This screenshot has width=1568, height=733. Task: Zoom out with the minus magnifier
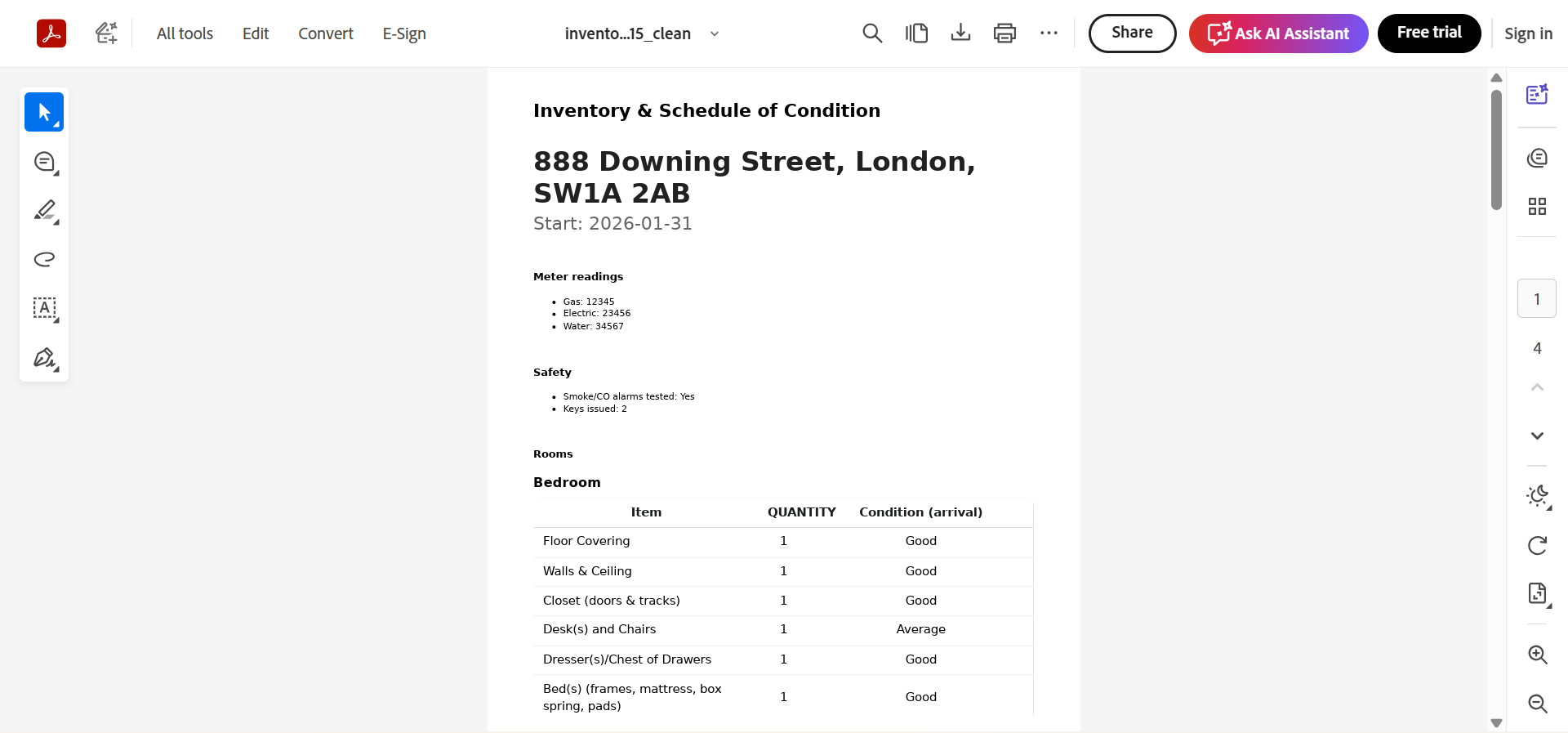[1538, 704]
